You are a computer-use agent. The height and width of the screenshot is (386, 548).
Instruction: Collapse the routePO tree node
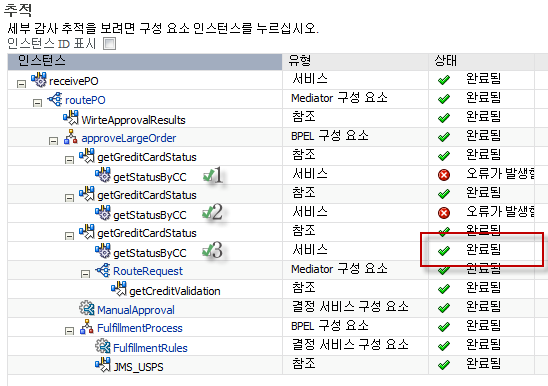(x=37, y=103)
